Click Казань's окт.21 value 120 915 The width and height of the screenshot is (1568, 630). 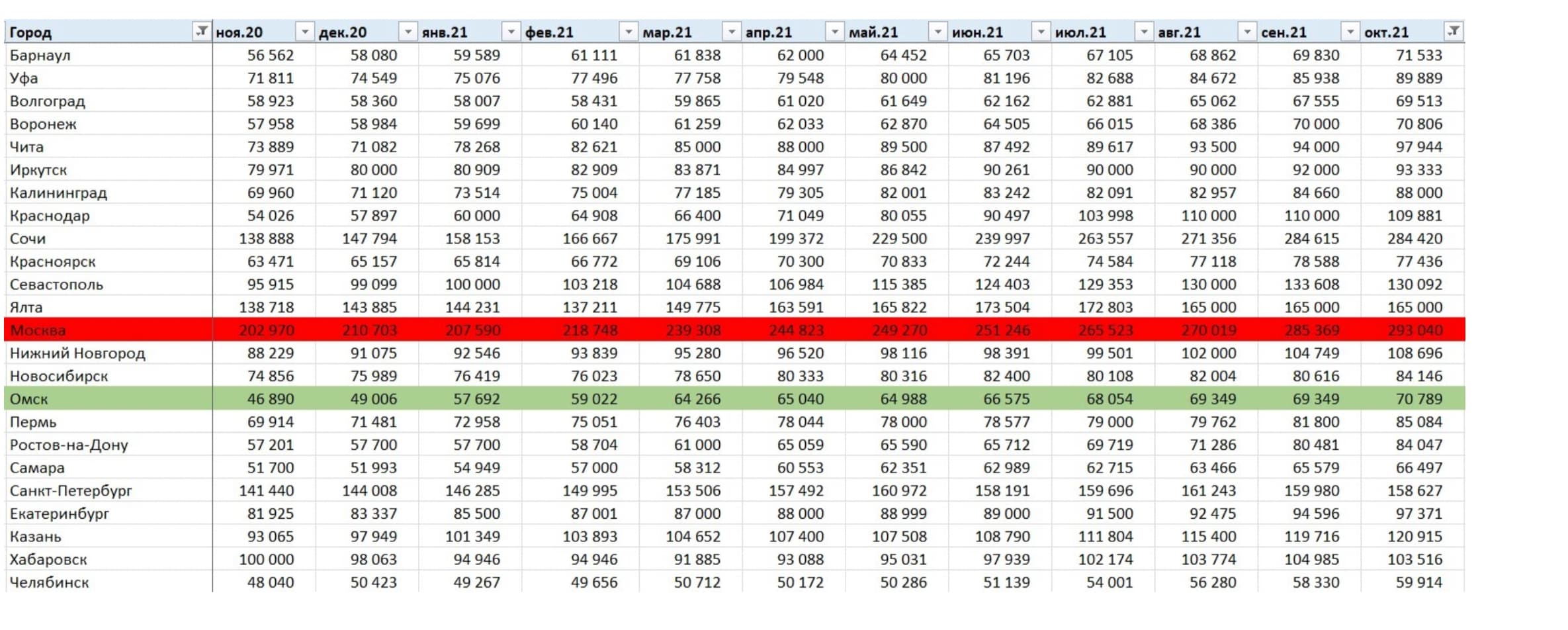pyautogui.click(x=1415, y=537)
